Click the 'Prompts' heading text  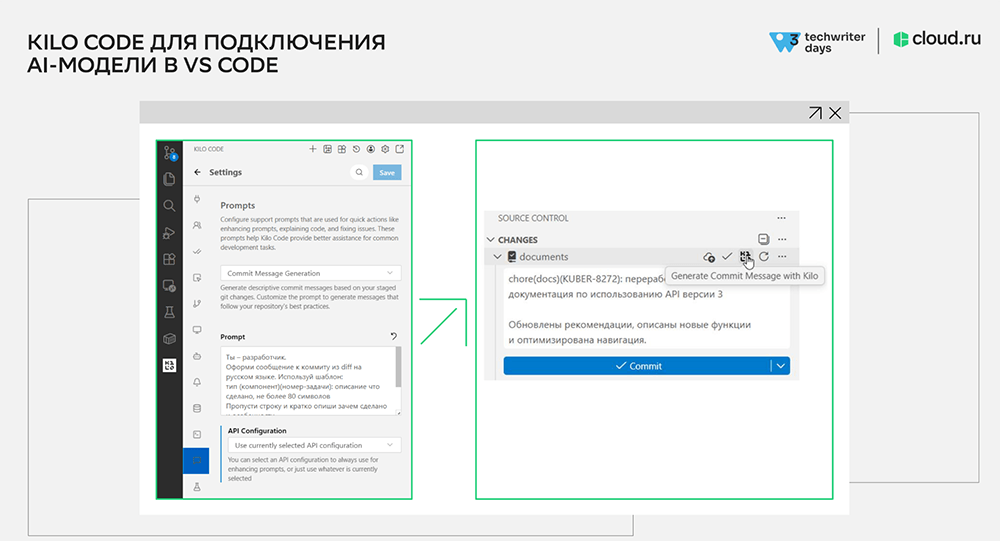click(x=237, y=205)
